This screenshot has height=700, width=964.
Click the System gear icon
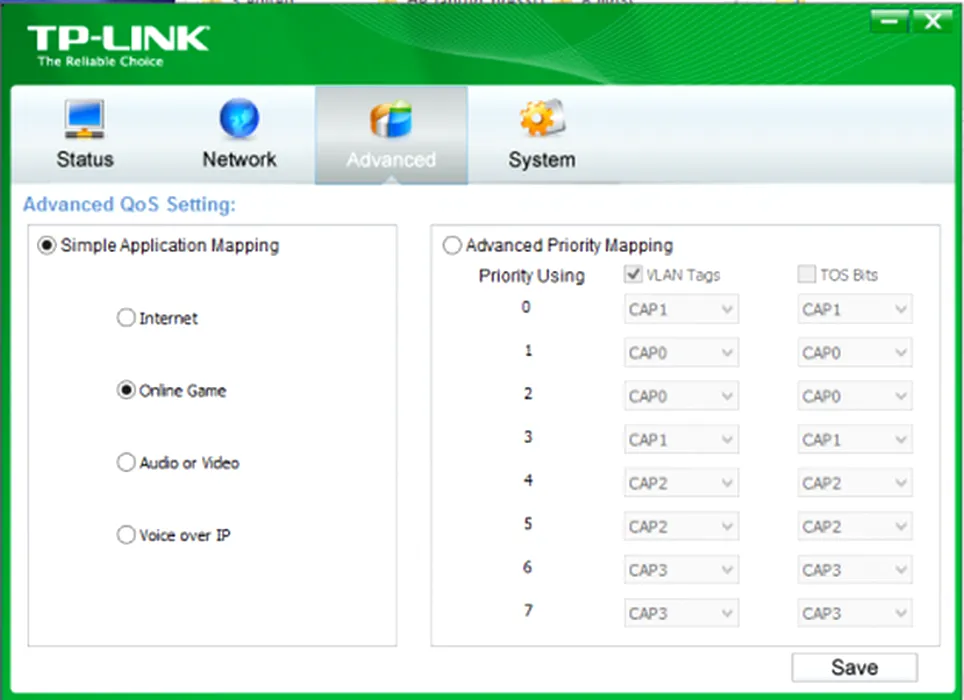541,120
